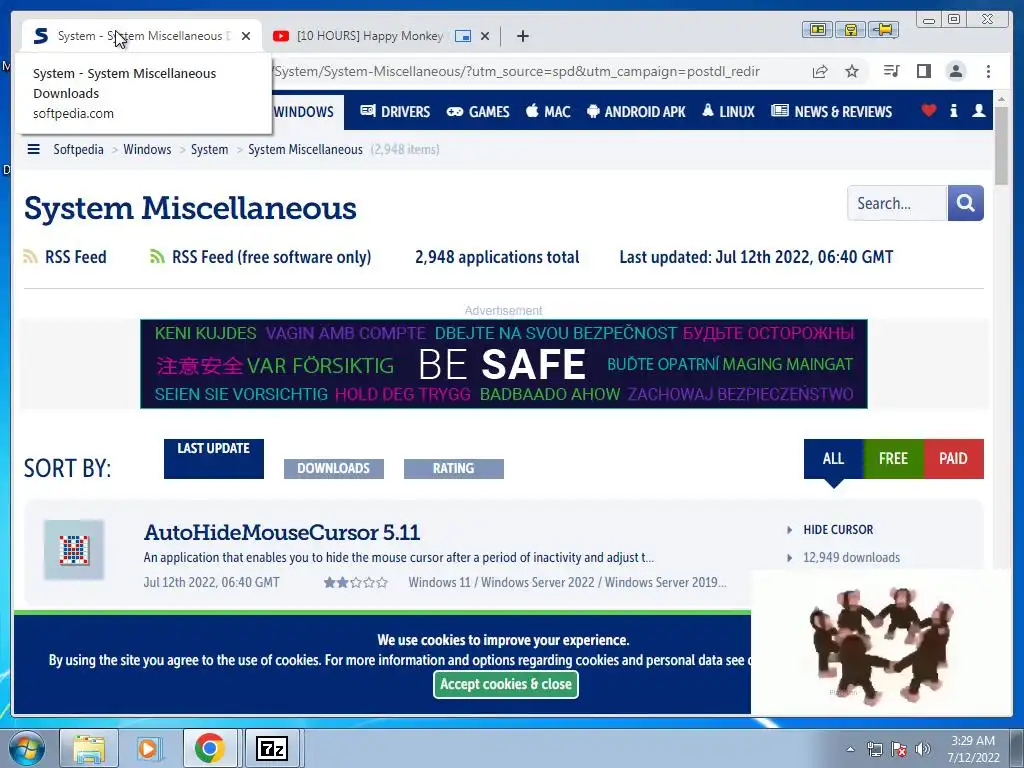Open the orange RSS Feed link
The height and width of the screenshot is (768, 1024).
tap(65, 257)
